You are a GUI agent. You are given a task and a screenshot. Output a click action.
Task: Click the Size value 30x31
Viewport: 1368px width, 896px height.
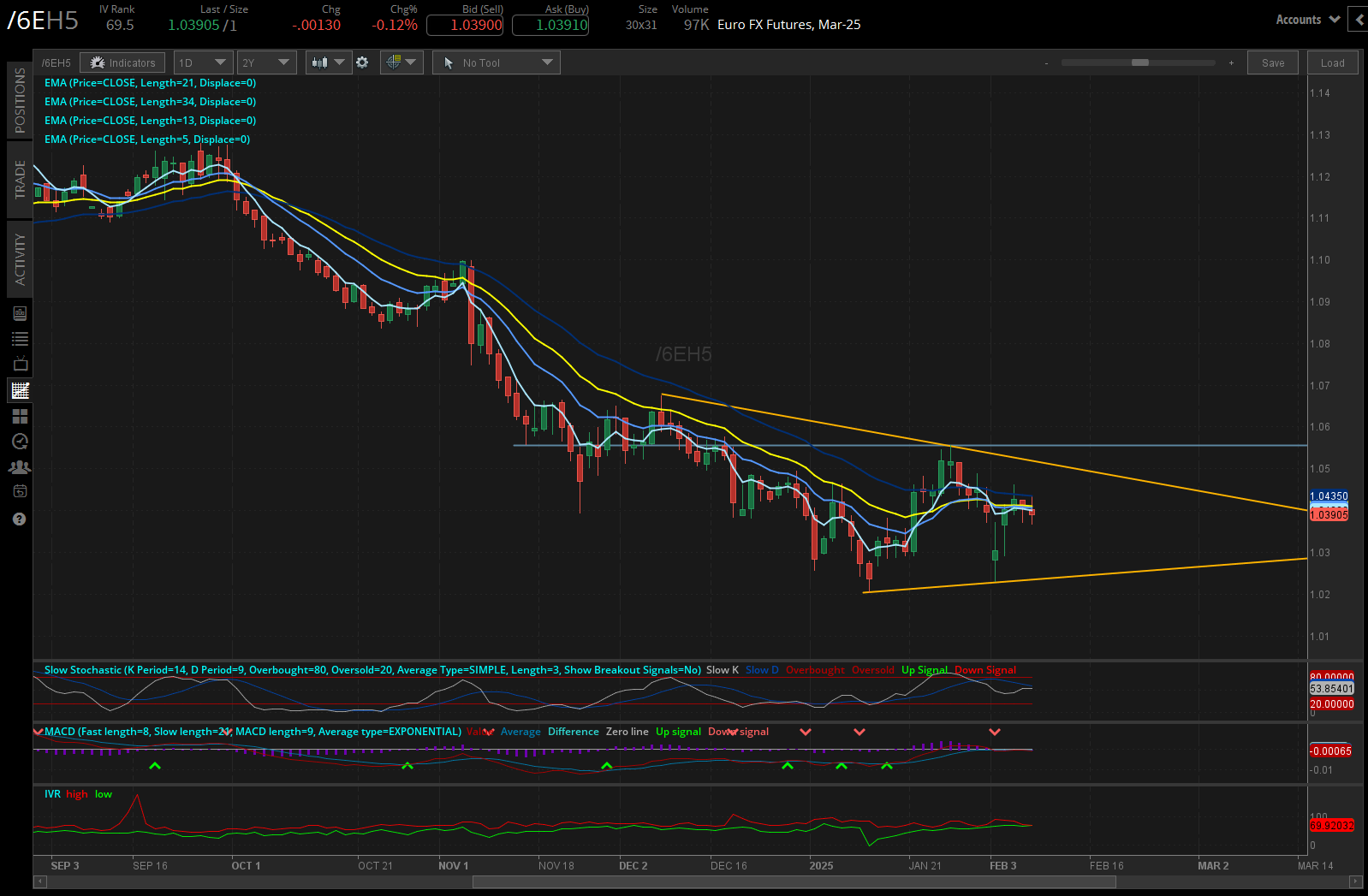click(641, 25)
